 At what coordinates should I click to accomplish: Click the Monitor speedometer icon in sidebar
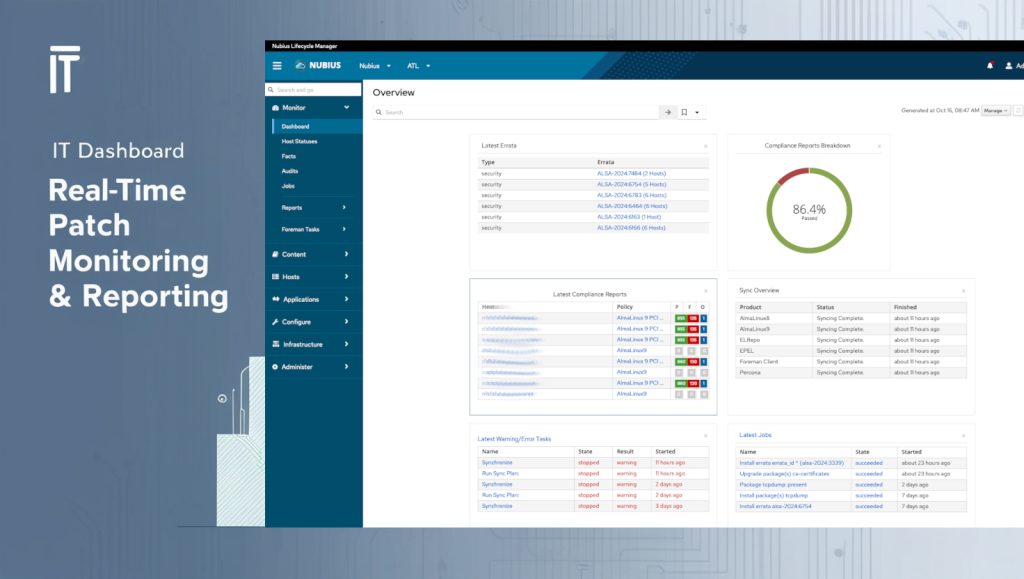pyautogui.click(x=276, y=108)
